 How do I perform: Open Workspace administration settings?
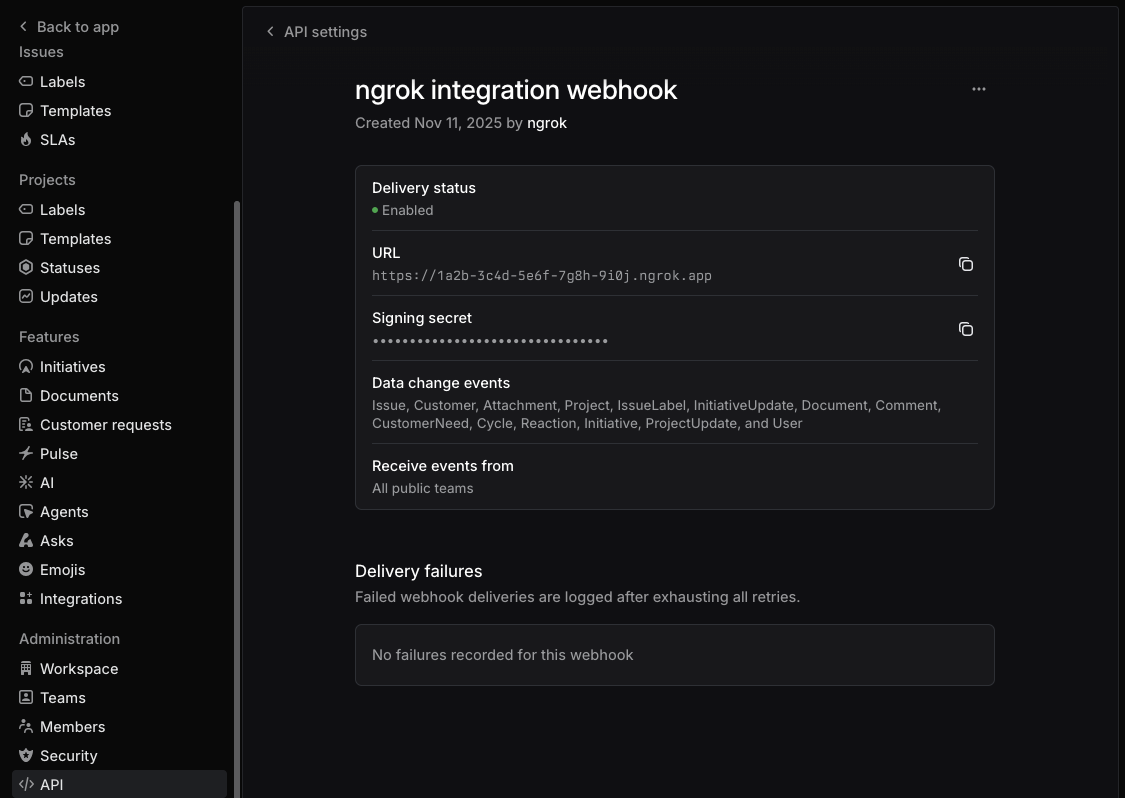coord(78,669)
